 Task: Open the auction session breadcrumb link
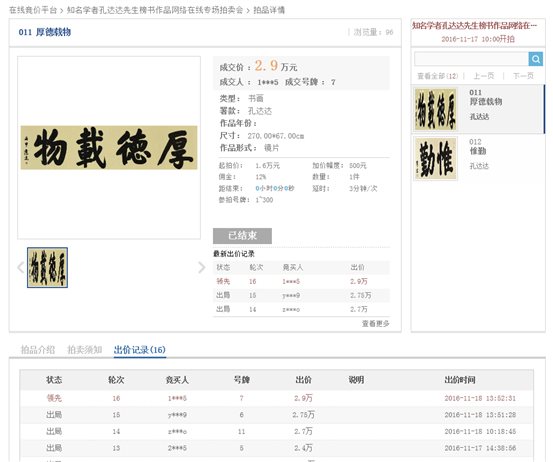point(155,10)
